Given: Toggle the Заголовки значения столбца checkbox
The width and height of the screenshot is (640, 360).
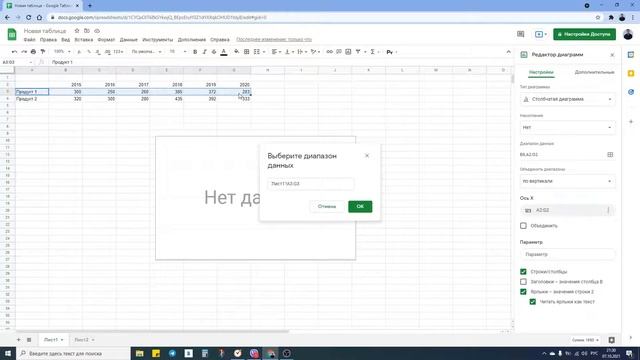Looking at the screenshot, I should click(x=523, y=282).
